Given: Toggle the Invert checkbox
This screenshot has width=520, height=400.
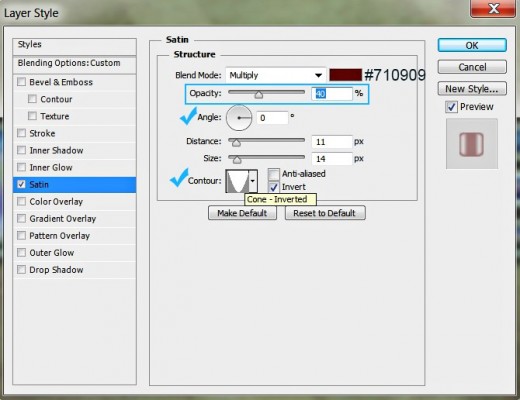Looking at the screenshot, I should (x=274, y=187).
